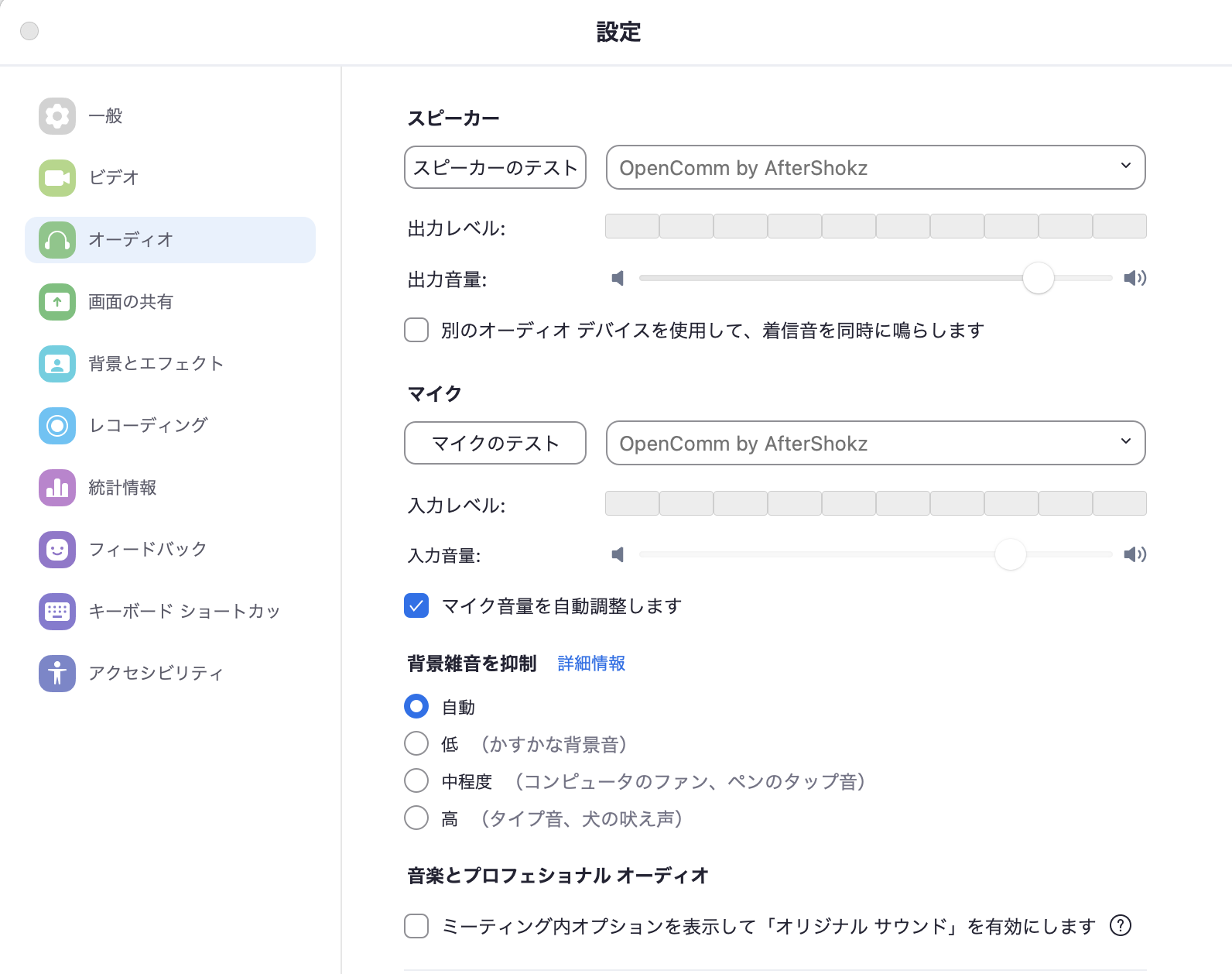This screenshot has width=1232, height=974.
Task: Click the Share Screen sidebar icon
Action: coord(57,302)
